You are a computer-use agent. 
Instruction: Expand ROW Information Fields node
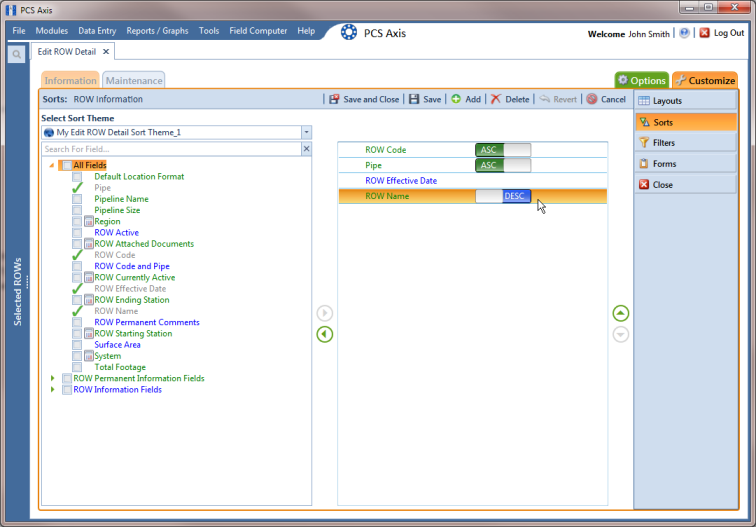point(53,390)
